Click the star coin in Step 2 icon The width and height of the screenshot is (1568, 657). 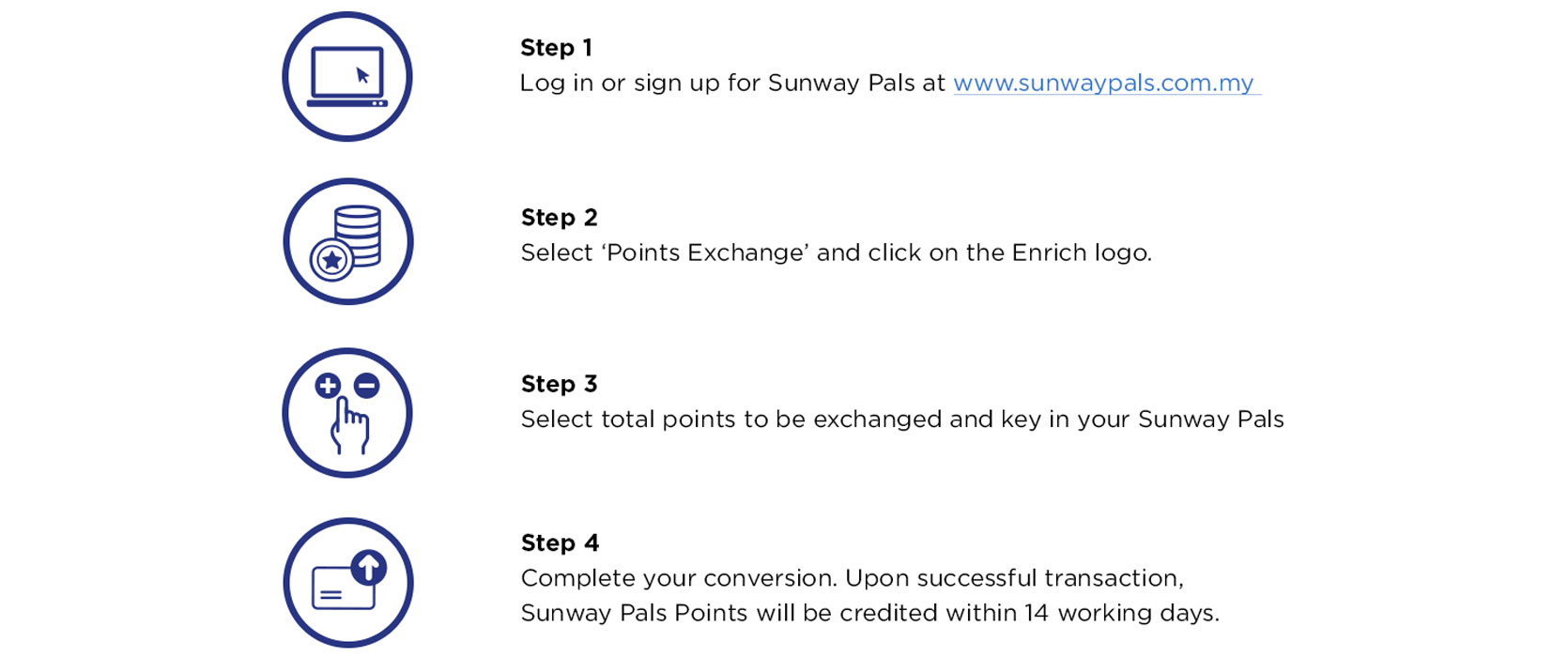pos(331,261)
